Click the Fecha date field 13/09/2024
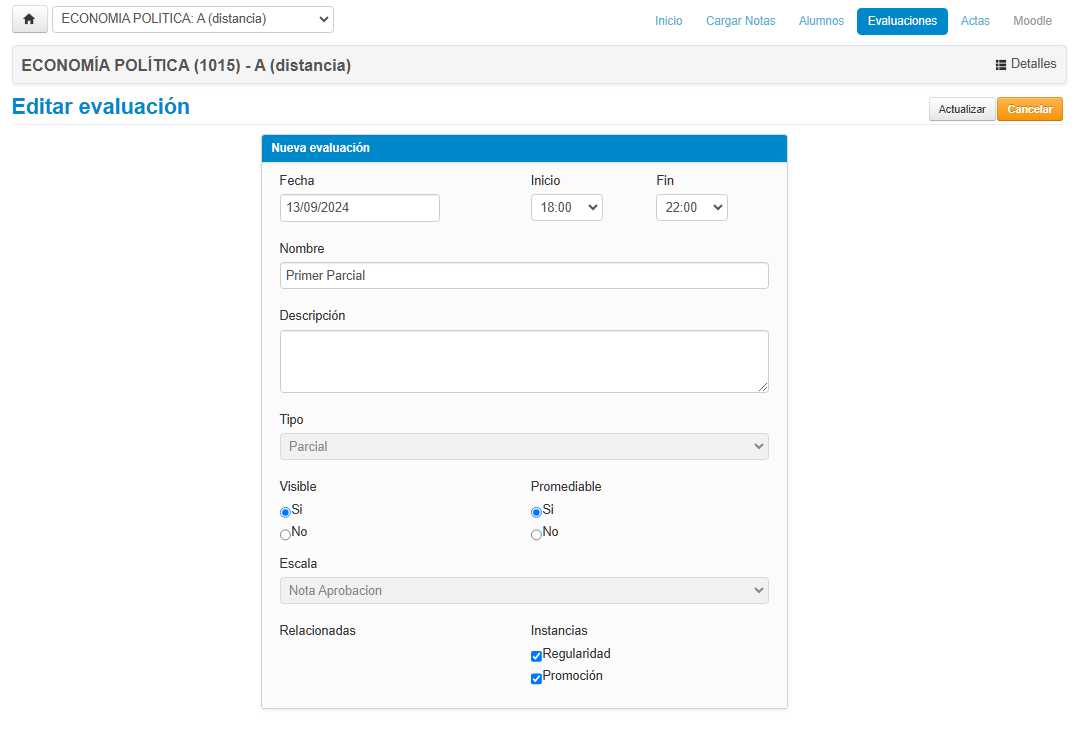This screenshot has height=747, width=1075. pyautogui.click(x=359, y=208)
